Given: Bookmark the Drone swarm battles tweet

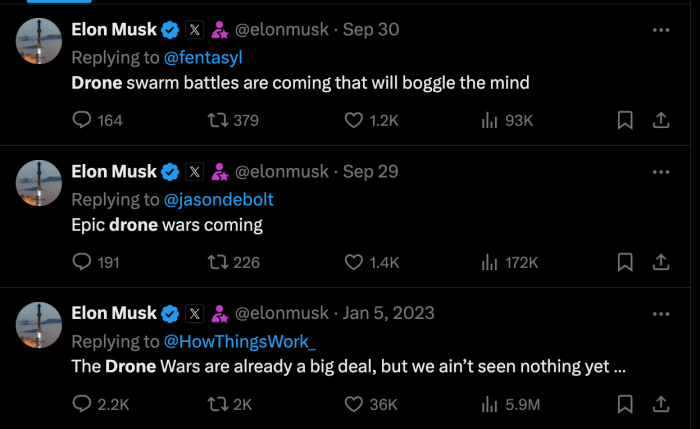Looking at the screenshot, I should (x=625, y=120).
